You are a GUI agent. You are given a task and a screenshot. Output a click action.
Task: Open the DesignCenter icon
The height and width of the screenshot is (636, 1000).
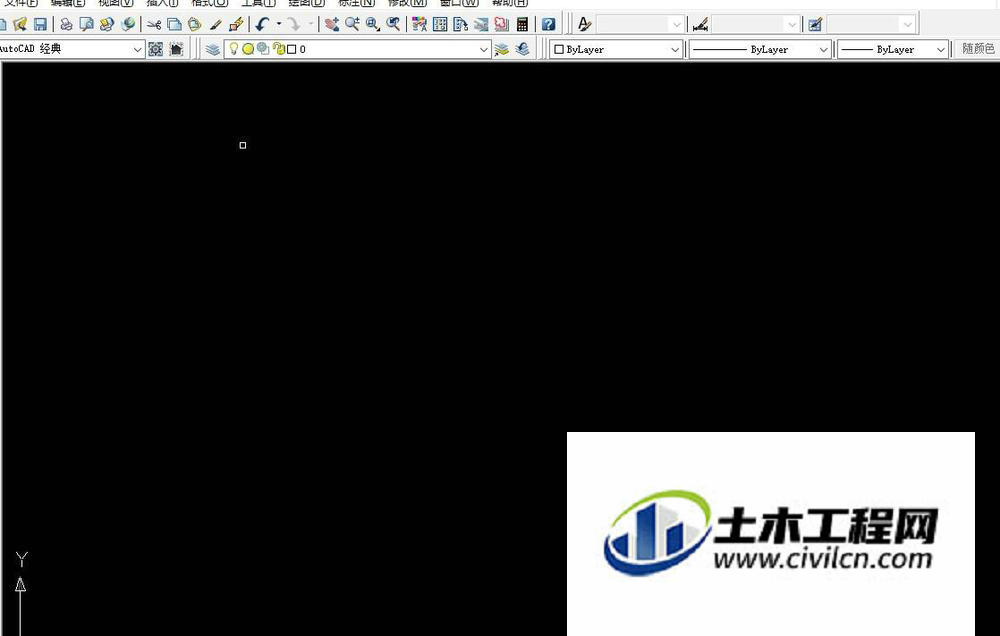click(x=440, y=25)
